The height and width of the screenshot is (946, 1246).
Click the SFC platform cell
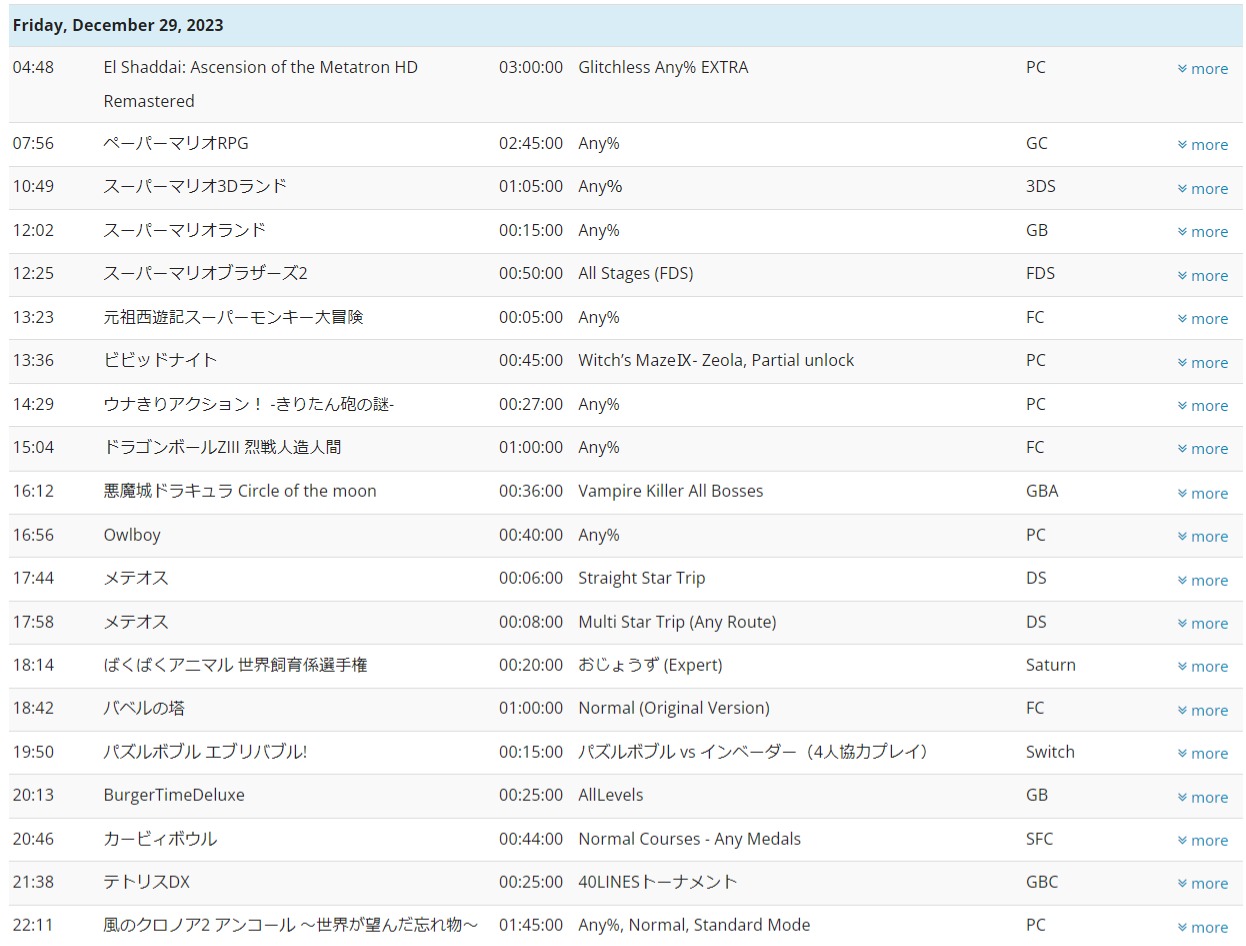coord(1040,839)
